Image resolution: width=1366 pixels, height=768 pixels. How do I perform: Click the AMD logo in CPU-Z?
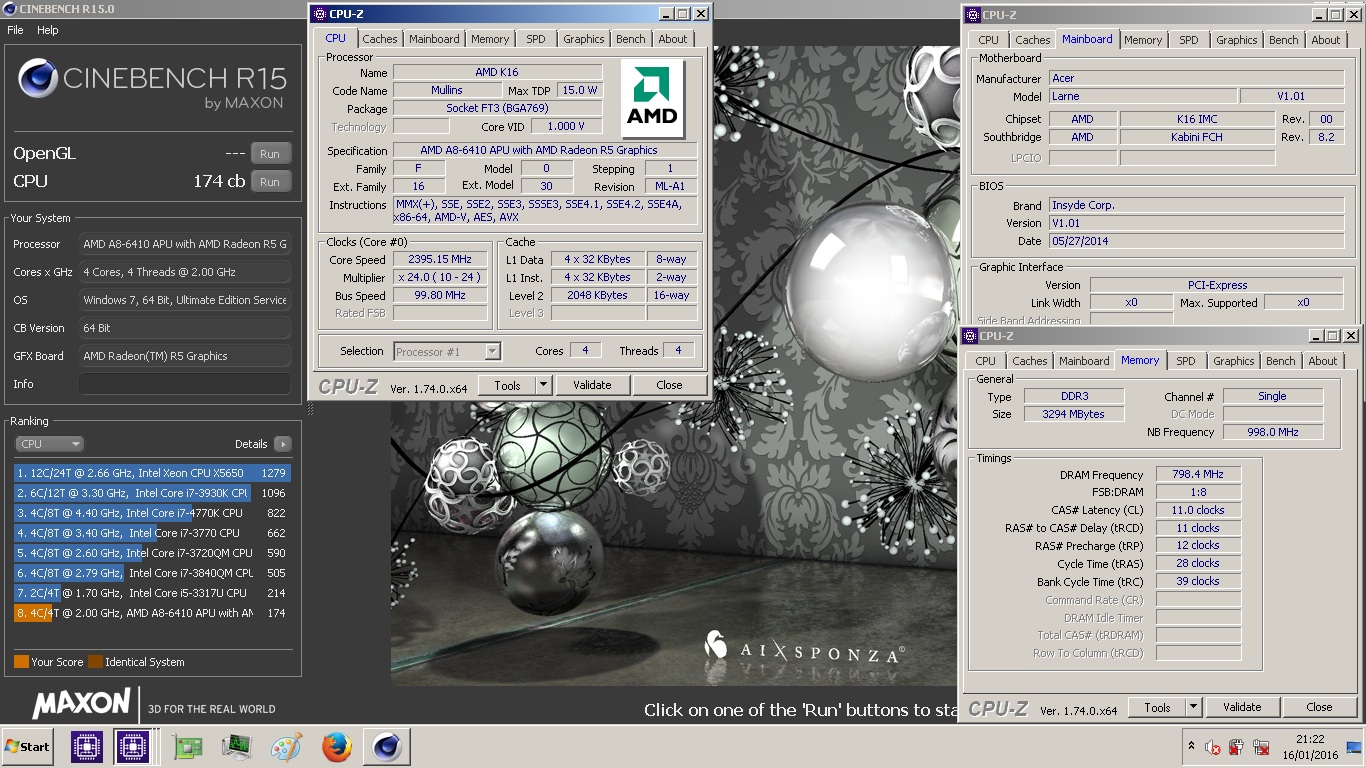pyautogui.click(x=652, y=99)
